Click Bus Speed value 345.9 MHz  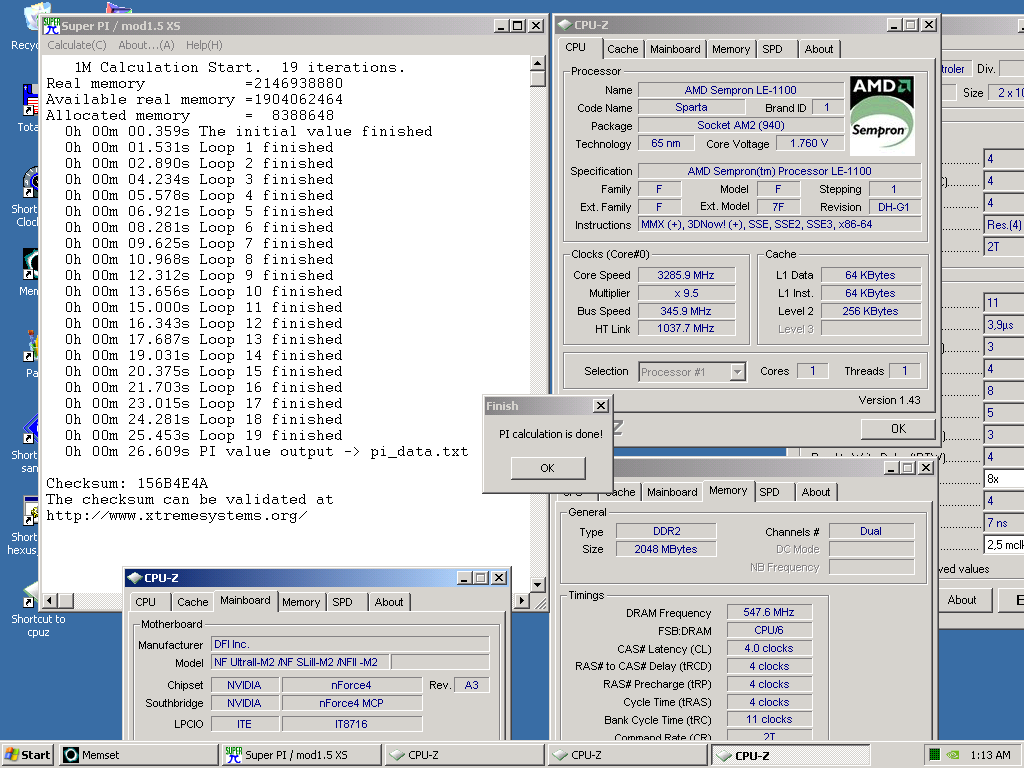pos(686,312)
